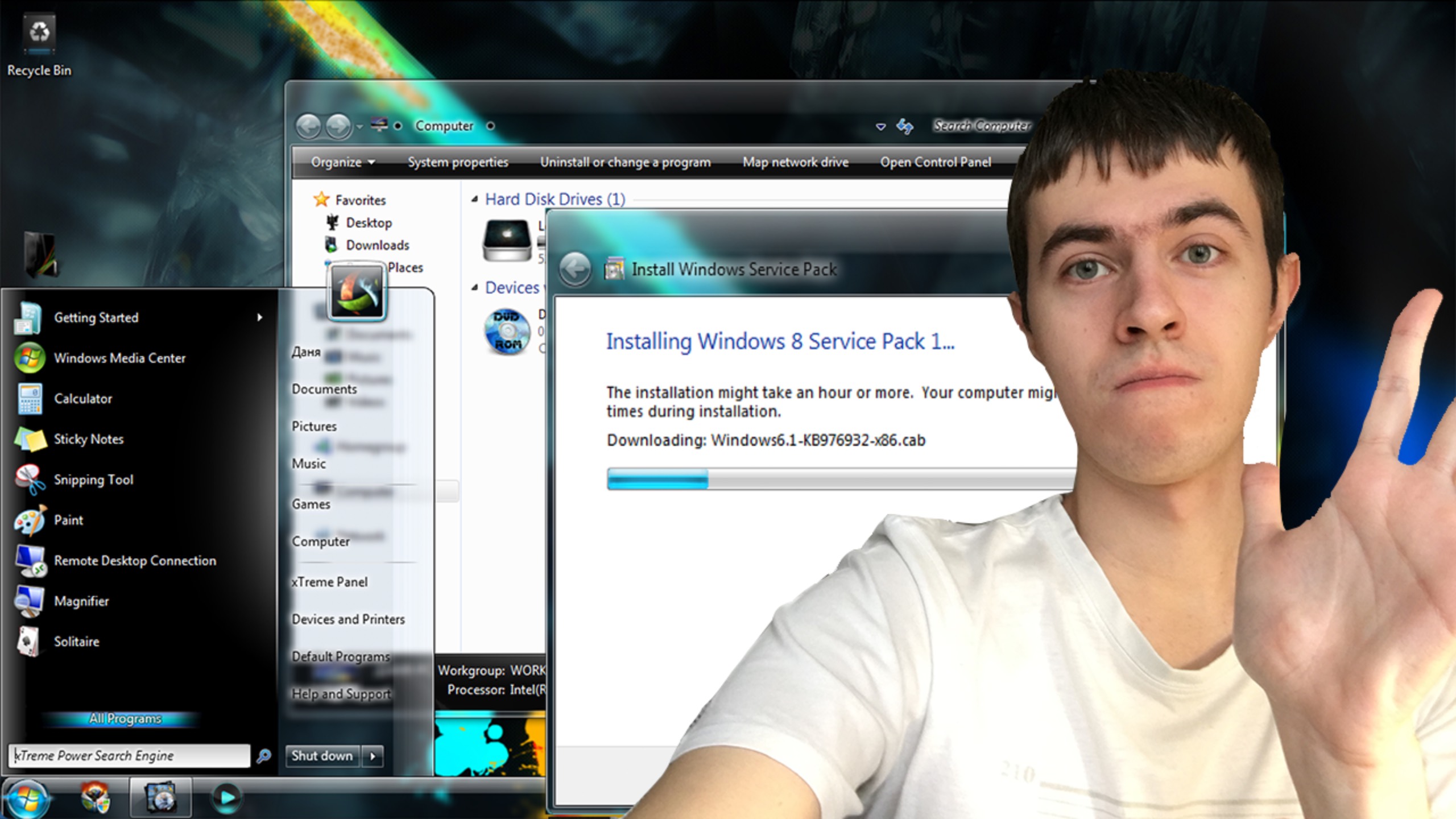This screenshot has height=819, width=1456.
Task: Go forward in the Computer window
Action: [x=338, y=126]
